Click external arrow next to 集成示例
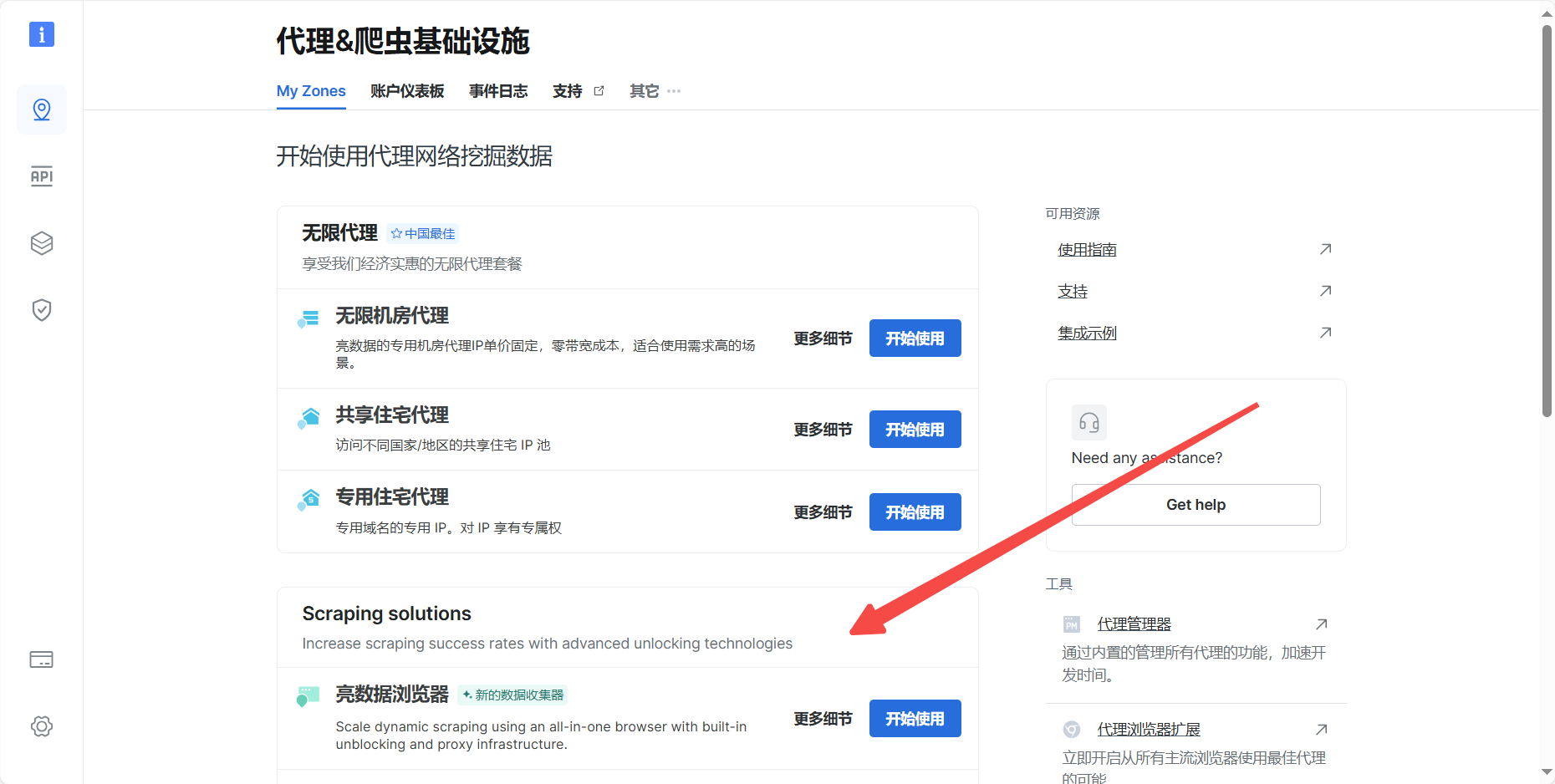This screenshot has height=784, width=1555. click(1325, 333)
